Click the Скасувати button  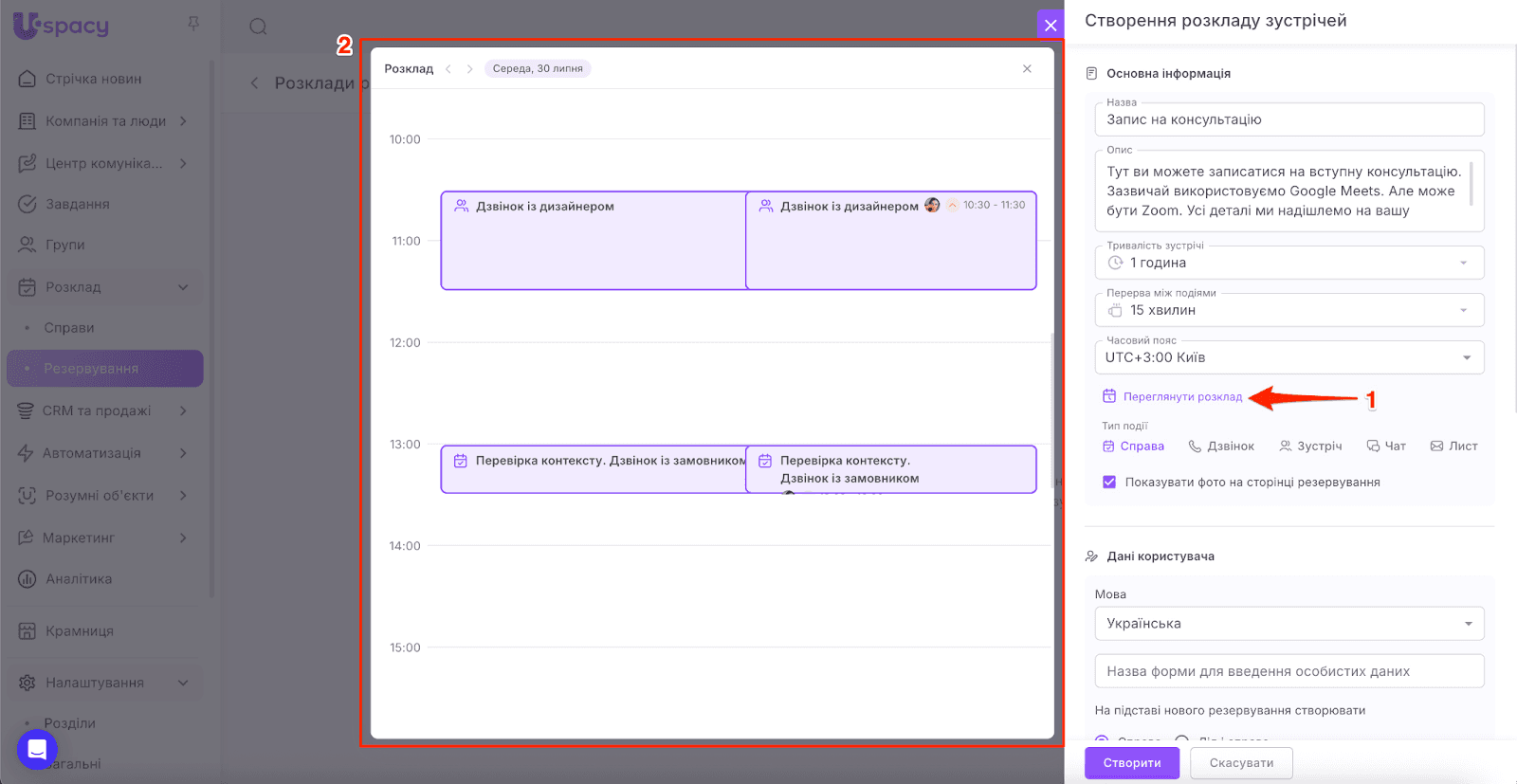(1241, 763)
